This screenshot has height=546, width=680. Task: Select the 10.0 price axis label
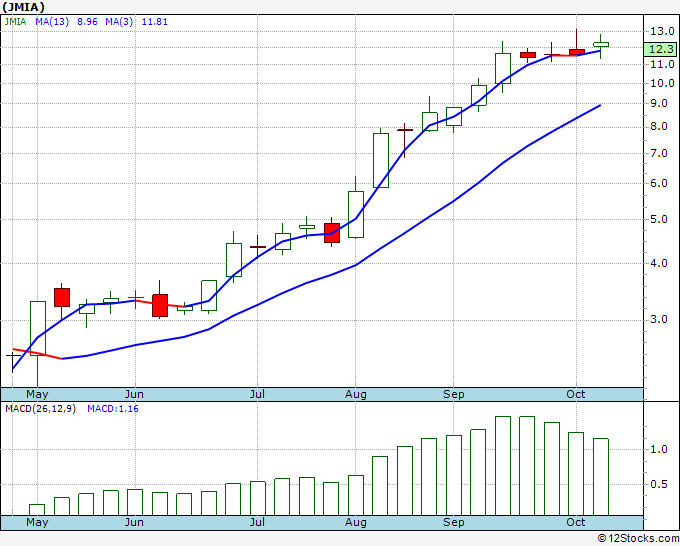tap(662, 83)
